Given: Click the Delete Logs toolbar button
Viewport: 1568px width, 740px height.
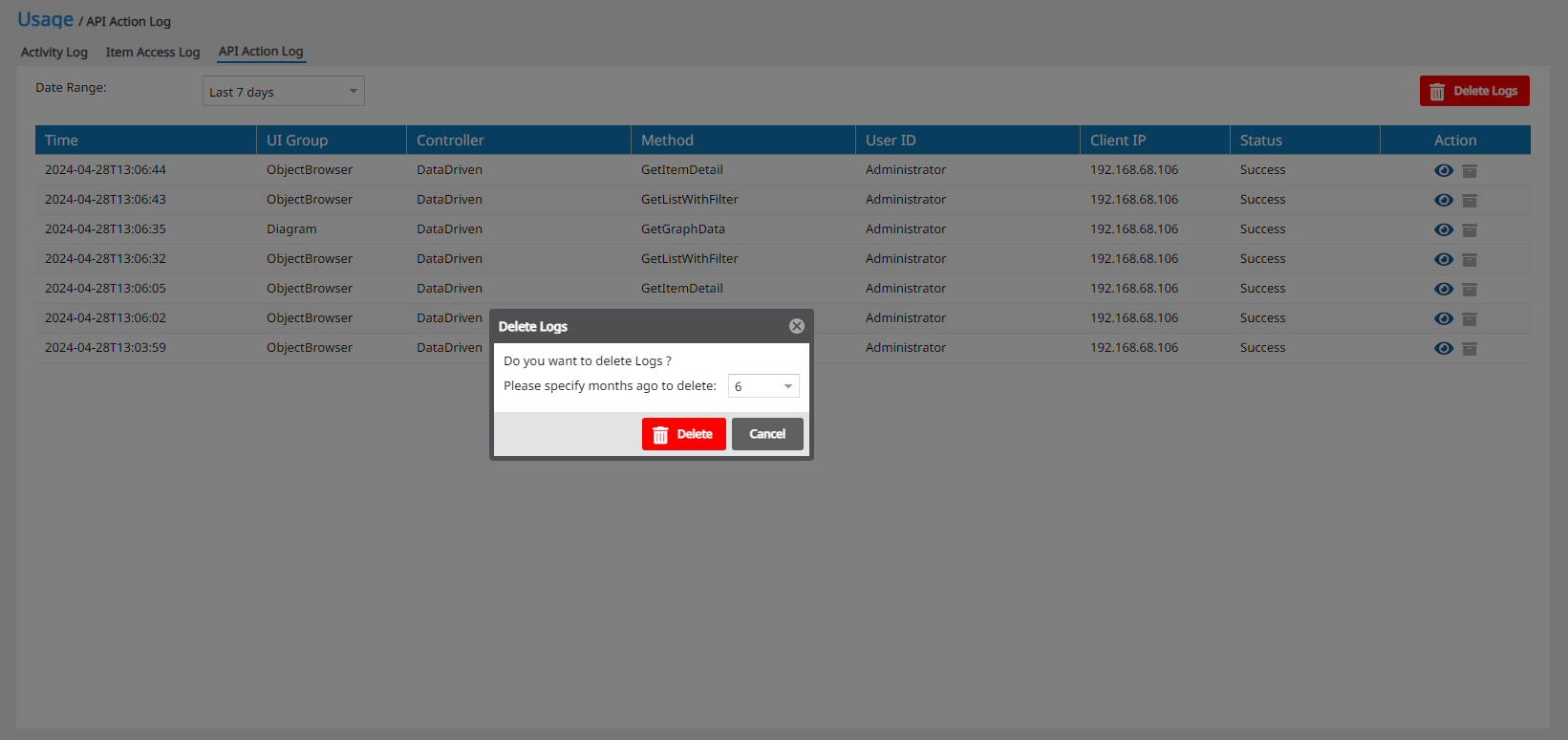Looking at the screenshot, I should [1474, 91].
